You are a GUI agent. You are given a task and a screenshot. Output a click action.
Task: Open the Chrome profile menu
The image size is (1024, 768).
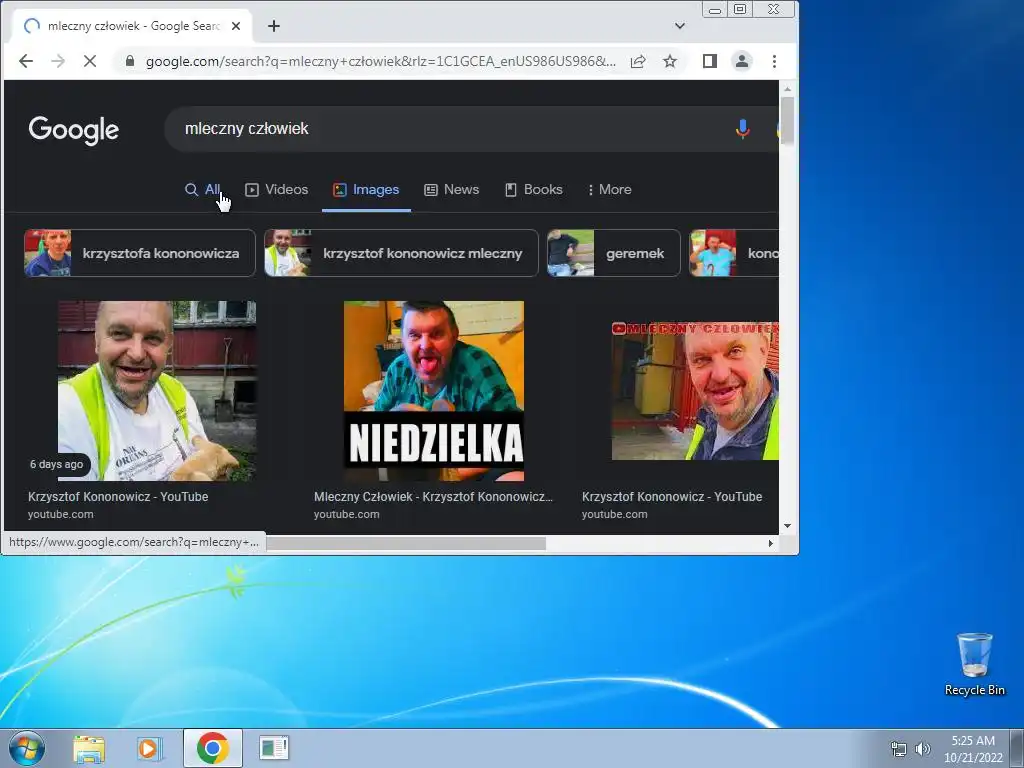(742, 61)
